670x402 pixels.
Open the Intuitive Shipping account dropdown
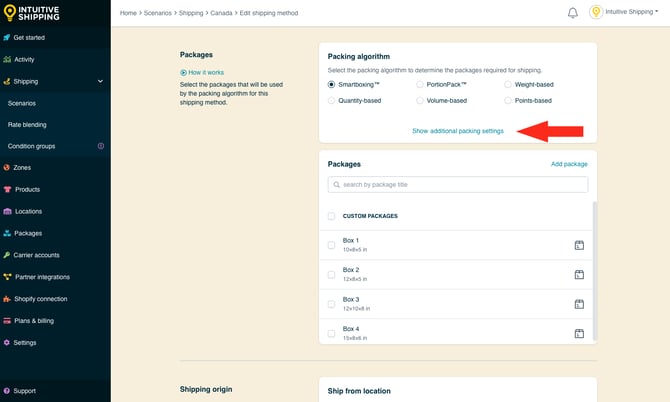(x=632, y=12)
